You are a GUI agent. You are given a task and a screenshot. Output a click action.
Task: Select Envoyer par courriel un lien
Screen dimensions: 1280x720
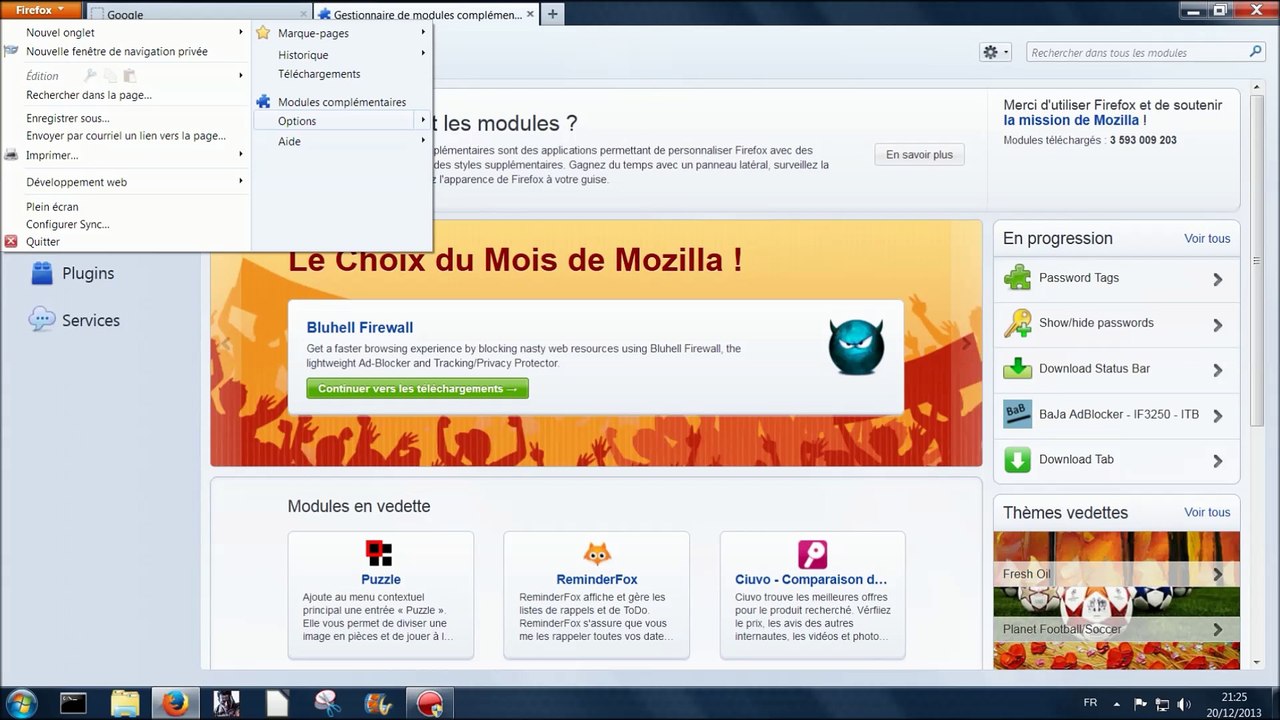click(126, 136)
